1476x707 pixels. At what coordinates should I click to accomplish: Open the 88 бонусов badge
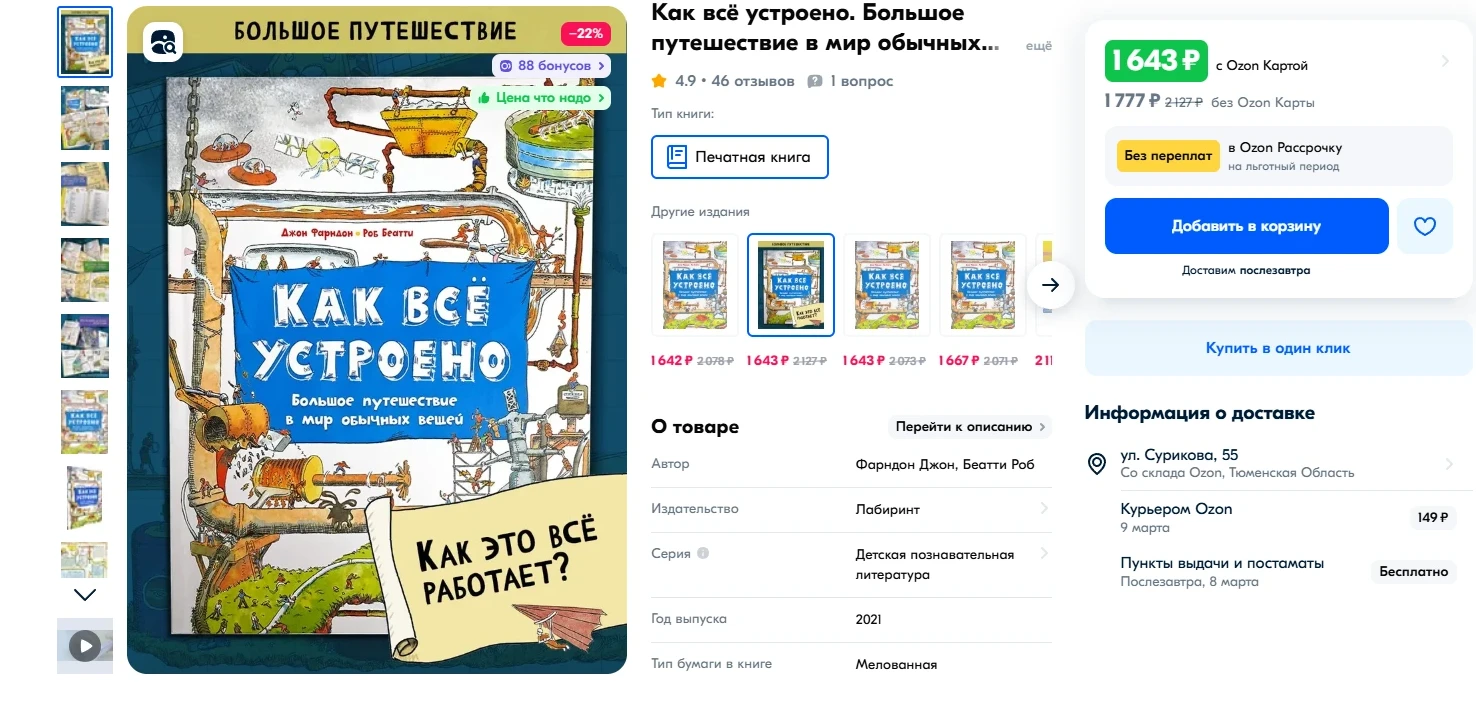[x=551, y=66]
